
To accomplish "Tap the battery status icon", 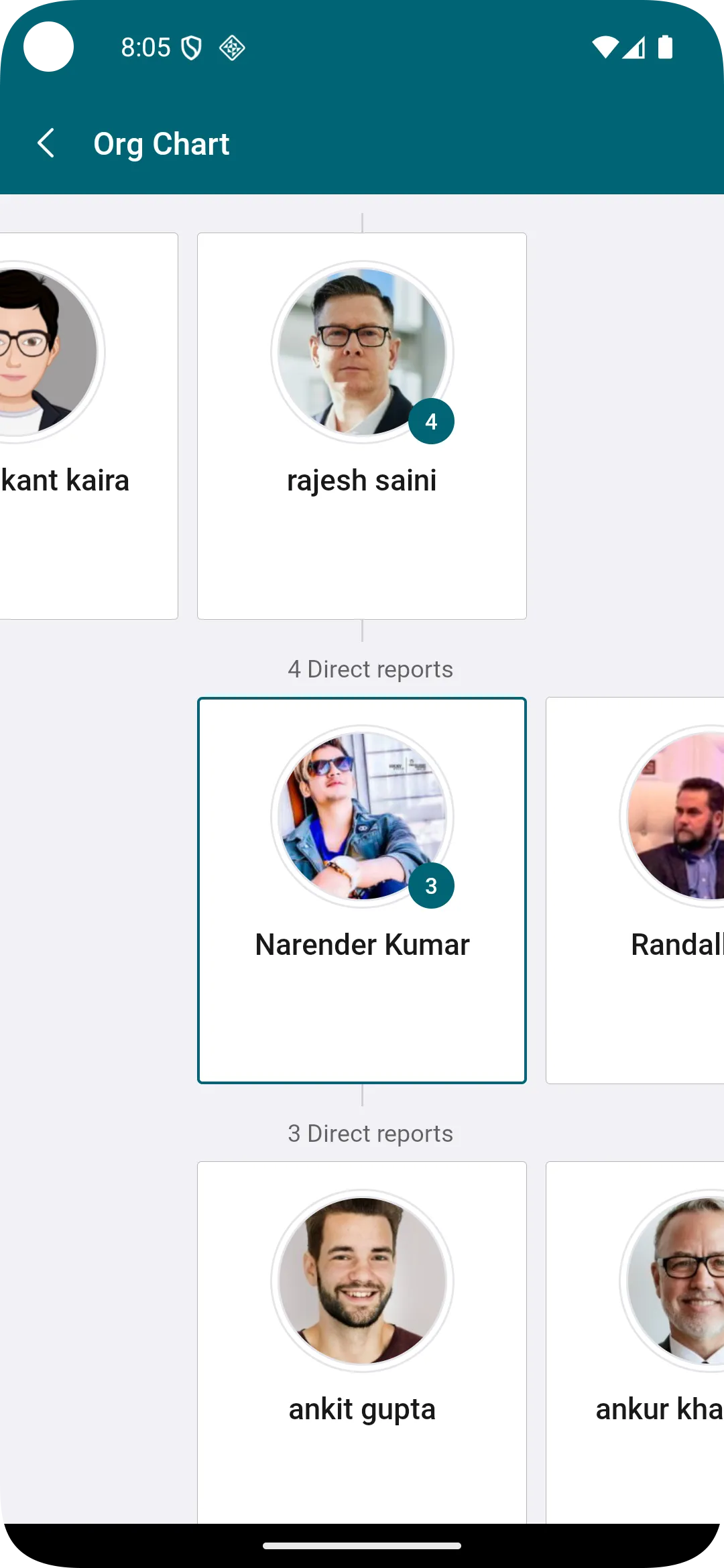I will [x=665, y=48].
